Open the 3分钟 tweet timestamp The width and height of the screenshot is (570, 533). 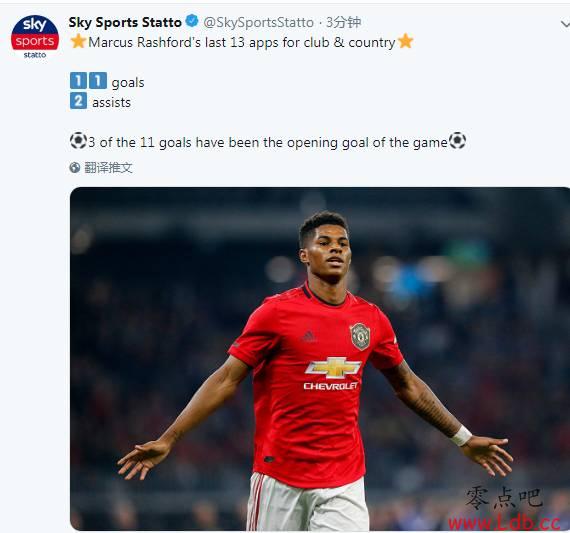point(343,23)
